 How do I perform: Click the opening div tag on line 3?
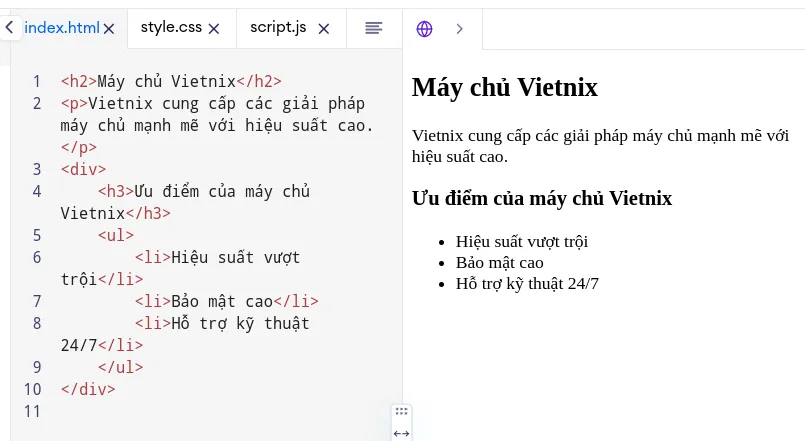[x=83, y=169]
